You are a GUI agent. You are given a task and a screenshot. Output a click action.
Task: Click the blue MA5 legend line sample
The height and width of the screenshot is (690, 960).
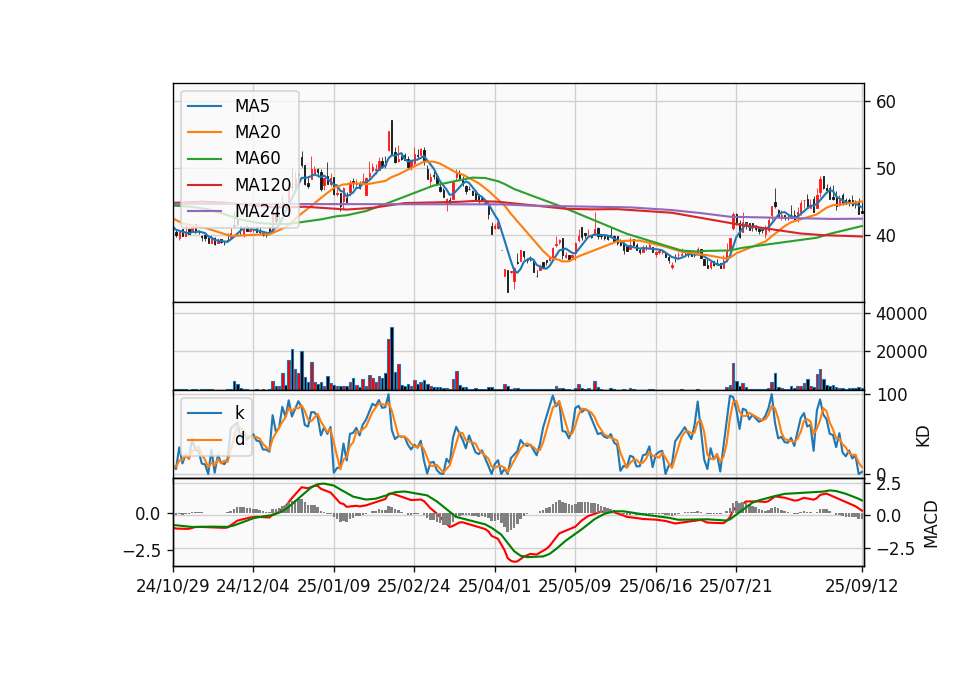[x=204, y=107]
